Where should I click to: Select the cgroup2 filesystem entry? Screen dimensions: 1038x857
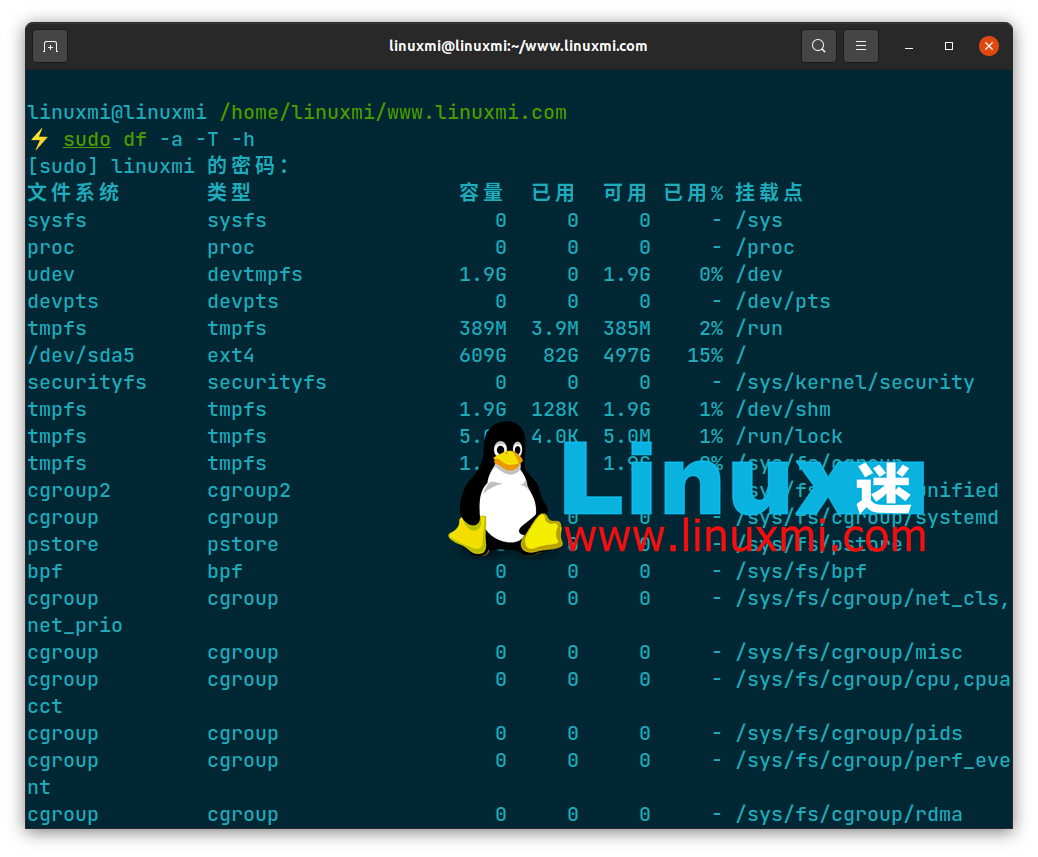[68, 490]
